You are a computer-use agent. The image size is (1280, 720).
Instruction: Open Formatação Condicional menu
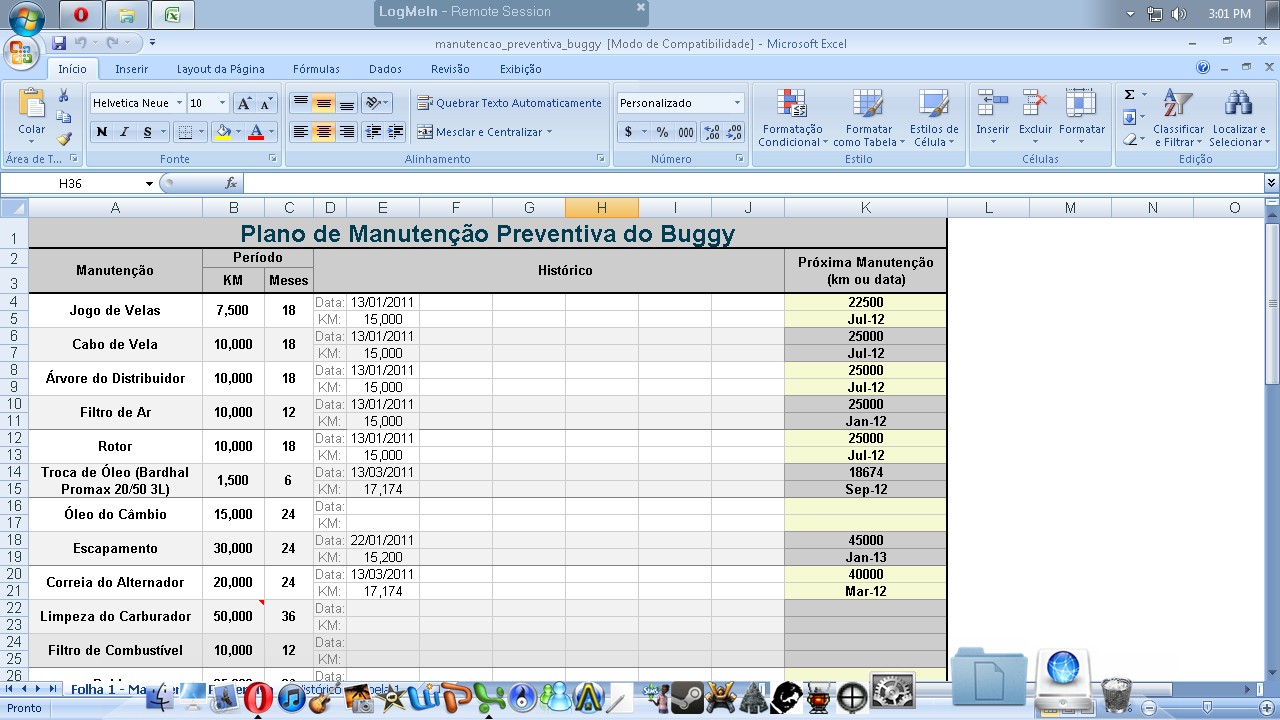click(791, 118)
